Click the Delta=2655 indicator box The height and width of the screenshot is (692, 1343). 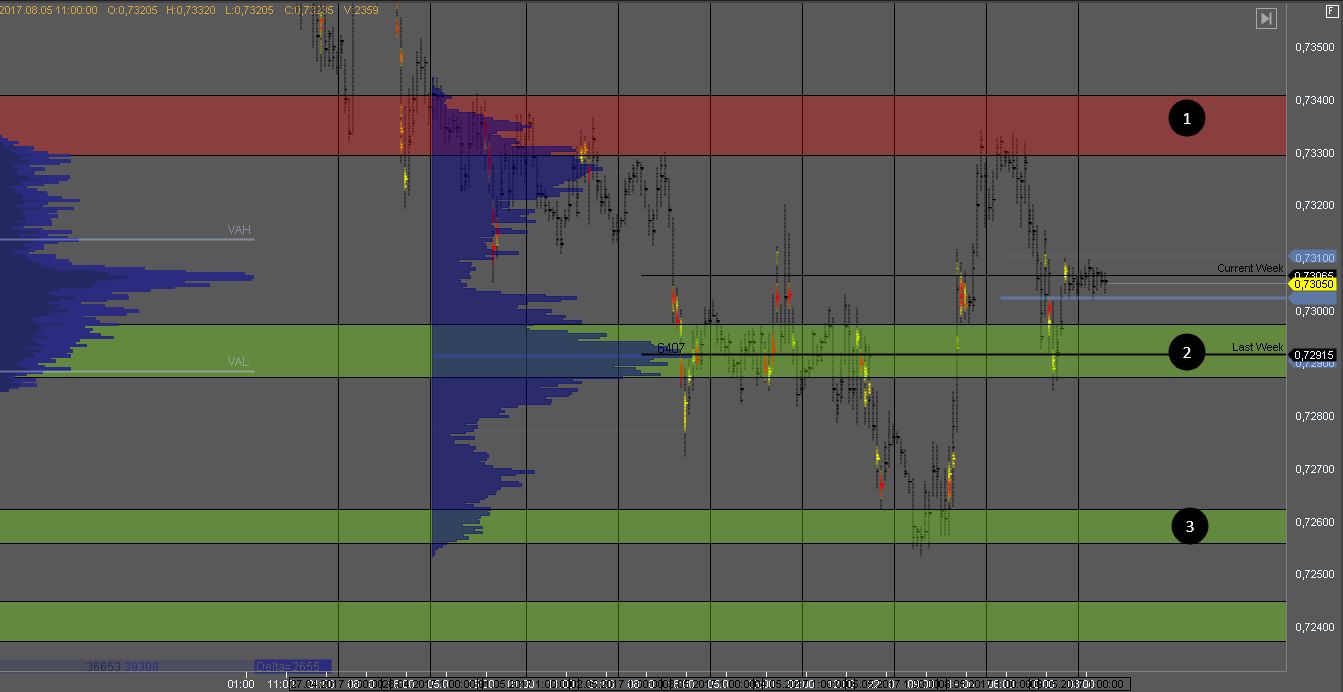pos(291,666)
